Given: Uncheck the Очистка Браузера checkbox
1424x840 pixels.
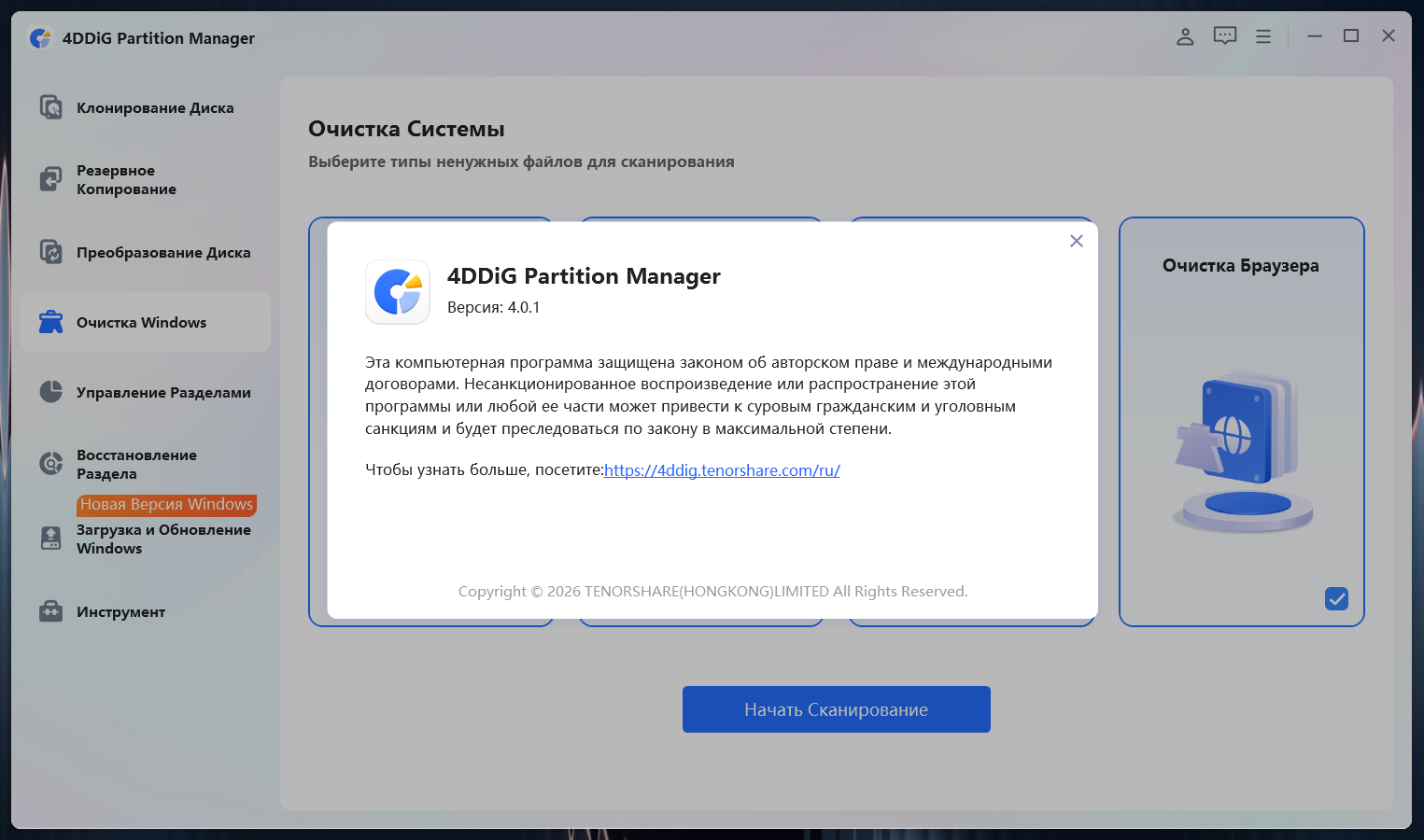Looking at the screenshot, I should coord(1336,598).
